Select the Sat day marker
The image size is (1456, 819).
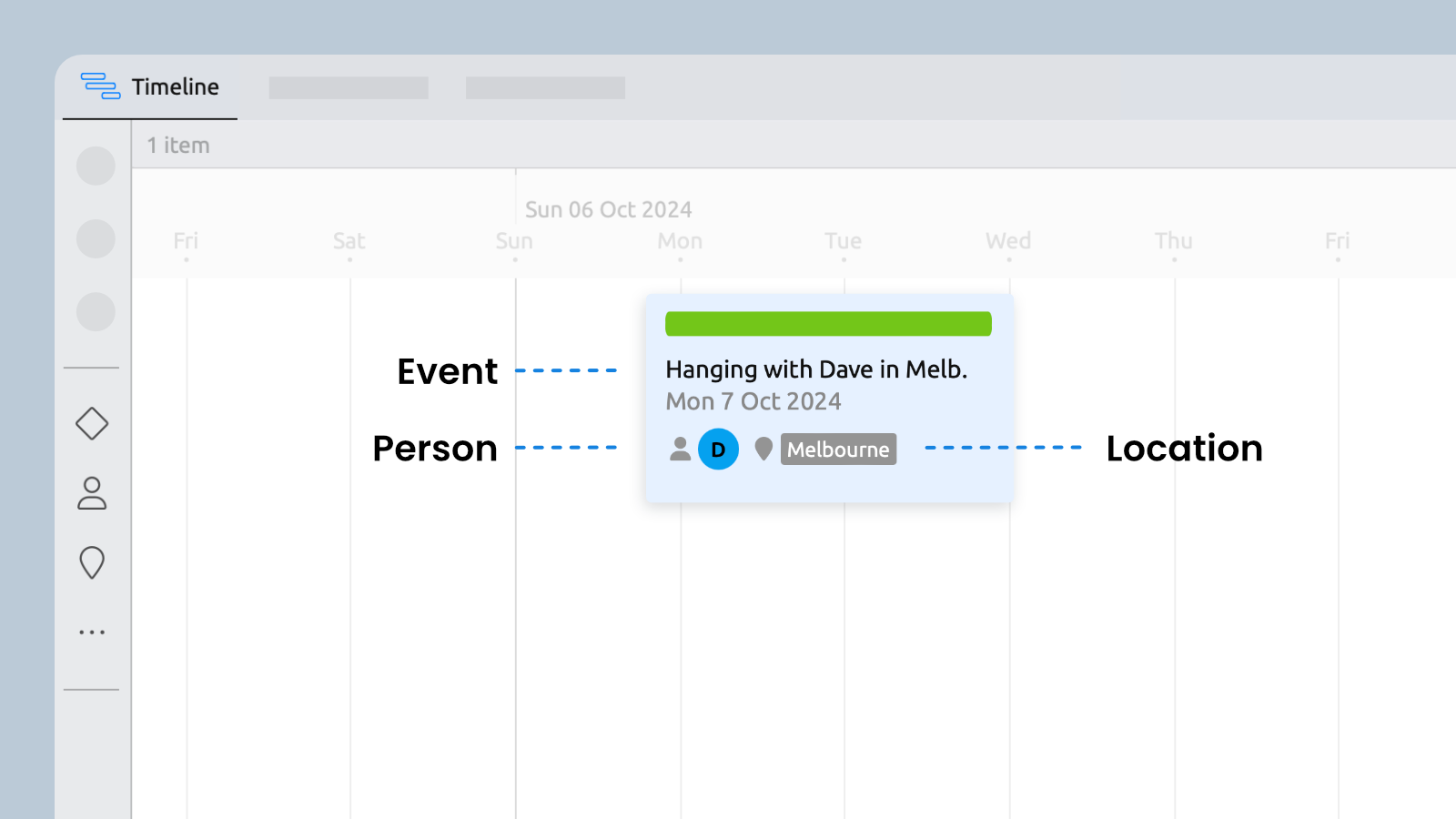pos(349,241)
